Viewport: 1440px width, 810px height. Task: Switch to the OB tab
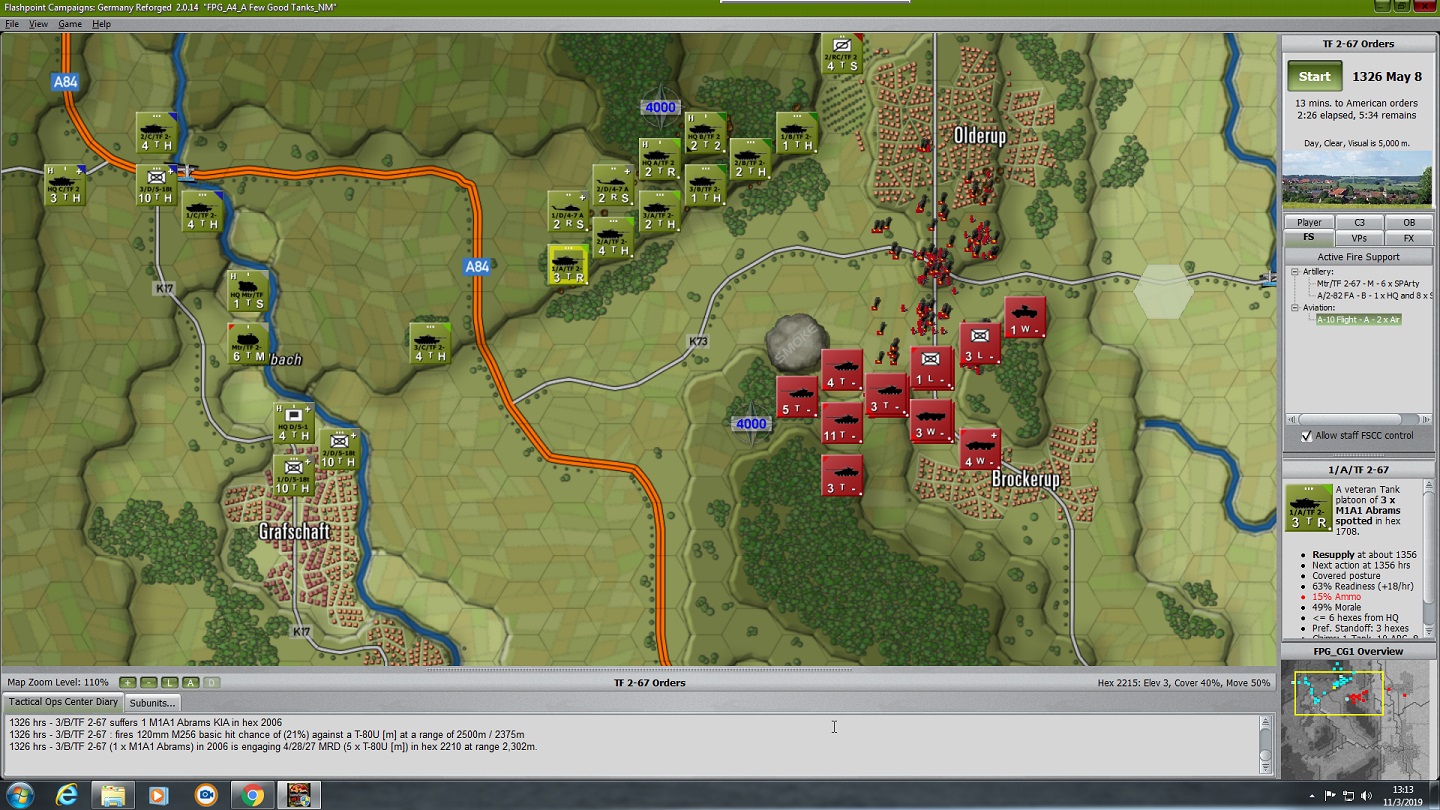[1408, 222]
